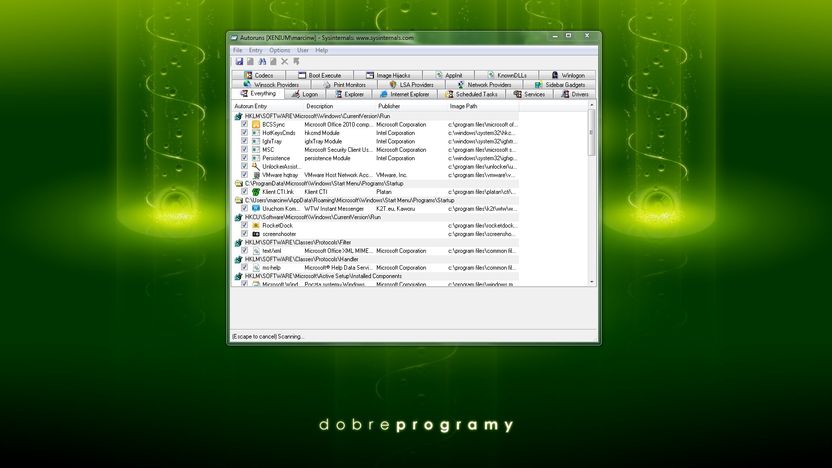Disable the Persistence entry checkbox

(x=245, y=158)
